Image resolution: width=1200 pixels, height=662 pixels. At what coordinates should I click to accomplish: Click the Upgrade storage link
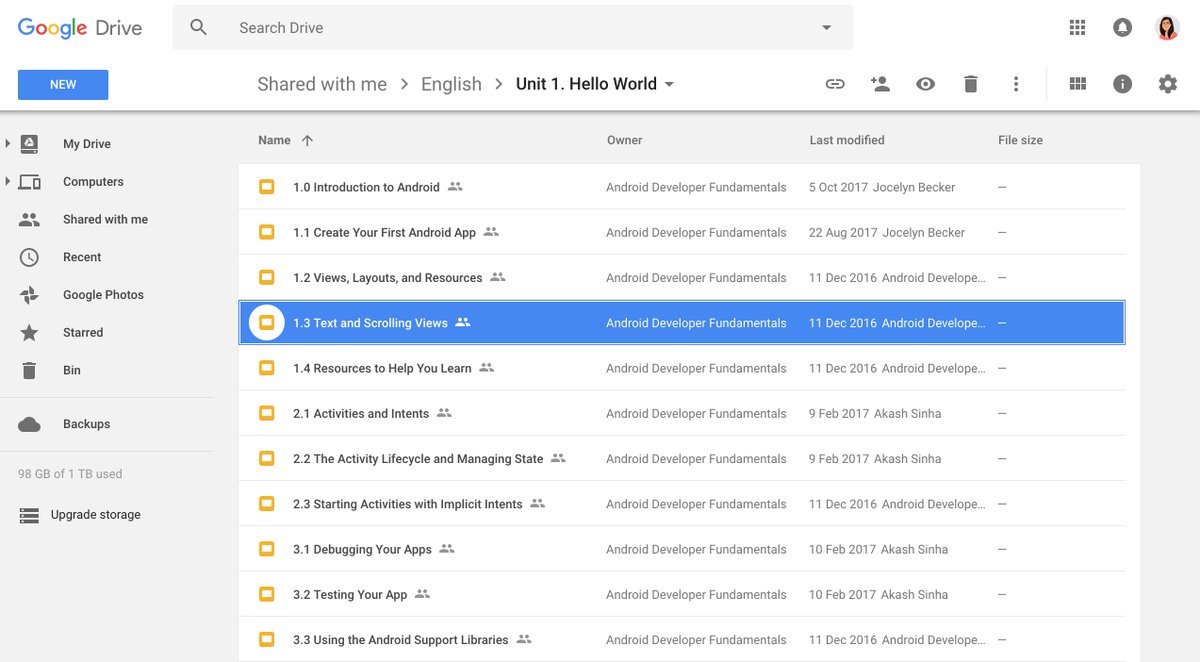coord(96,515)
